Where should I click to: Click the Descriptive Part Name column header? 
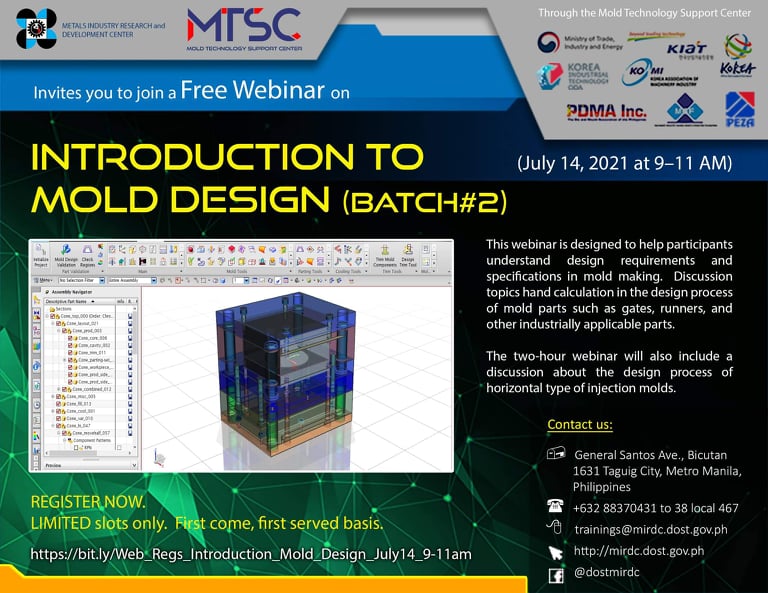pos(79,301)
